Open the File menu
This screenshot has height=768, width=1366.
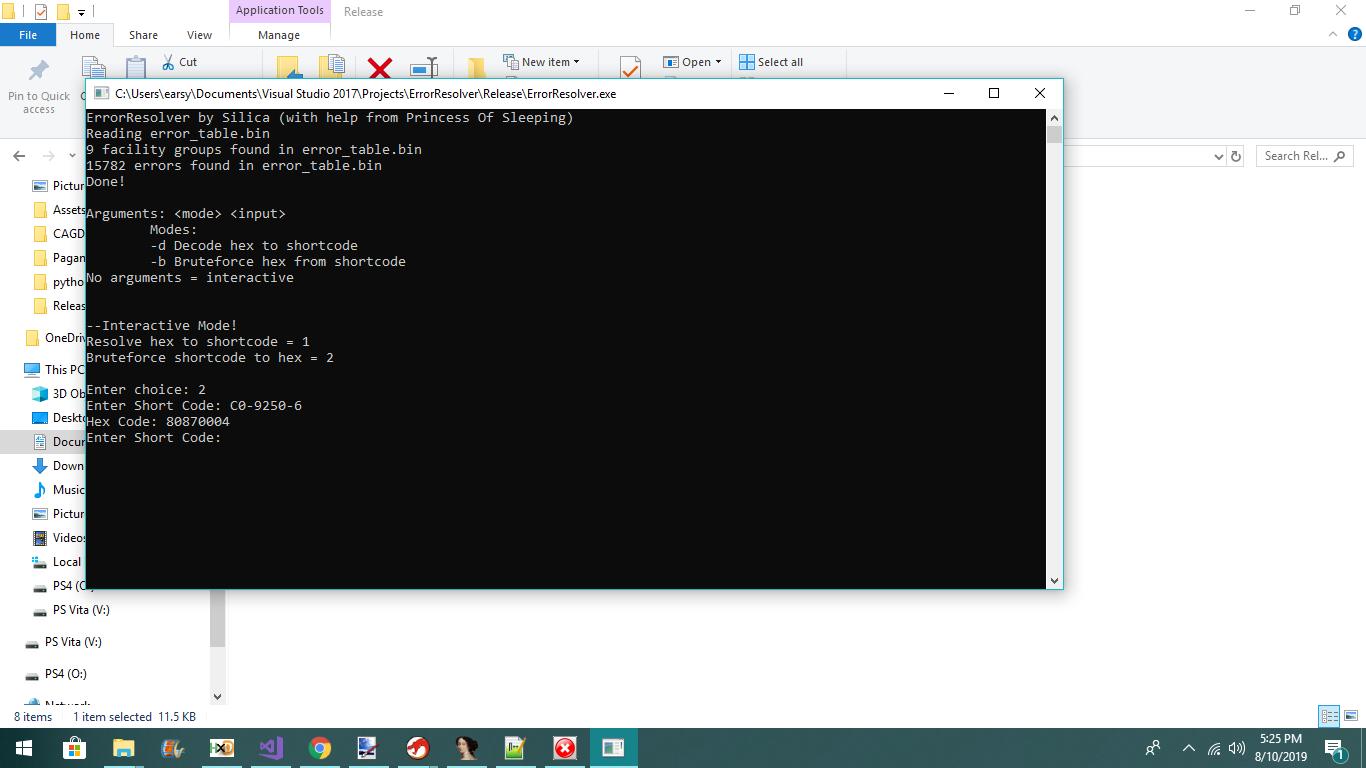point(28,35)
